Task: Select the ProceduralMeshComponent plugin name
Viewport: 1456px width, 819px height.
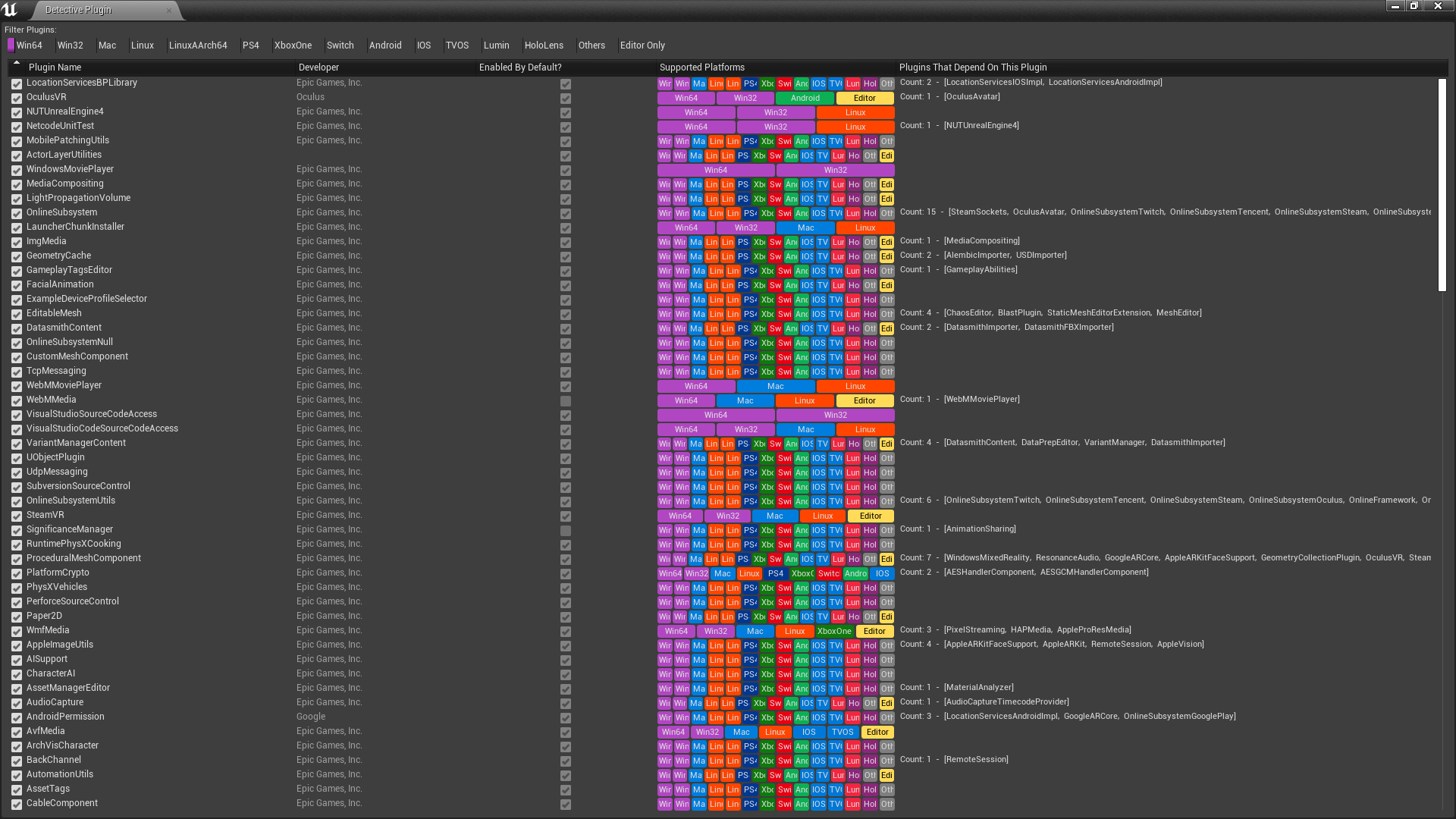Action: click(x=83, y=558)
